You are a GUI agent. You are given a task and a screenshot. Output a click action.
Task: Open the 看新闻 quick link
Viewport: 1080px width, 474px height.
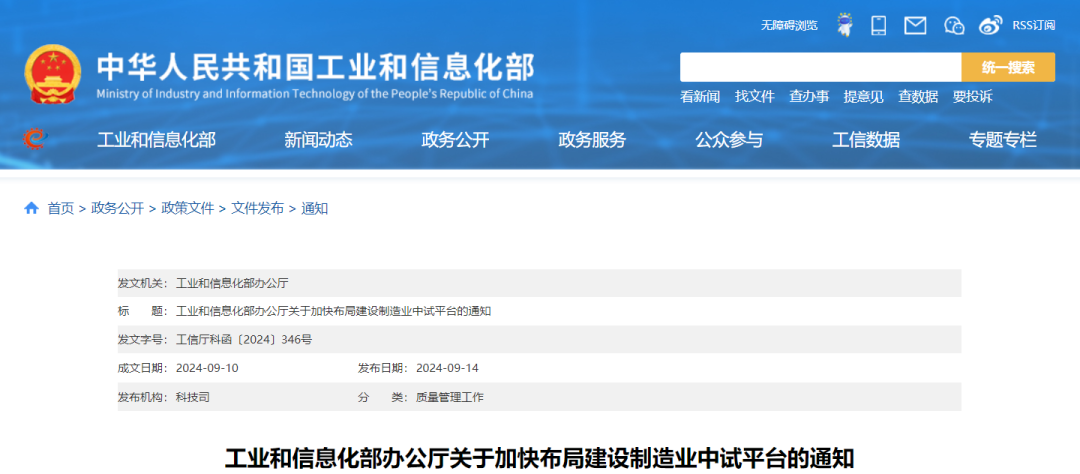pos(700,97)
